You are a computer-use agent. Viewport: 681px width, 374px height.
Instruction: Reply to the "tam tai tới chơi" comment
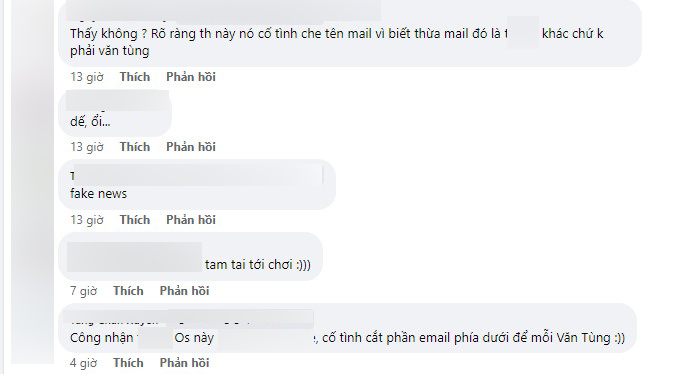click(x=184, y=291)
